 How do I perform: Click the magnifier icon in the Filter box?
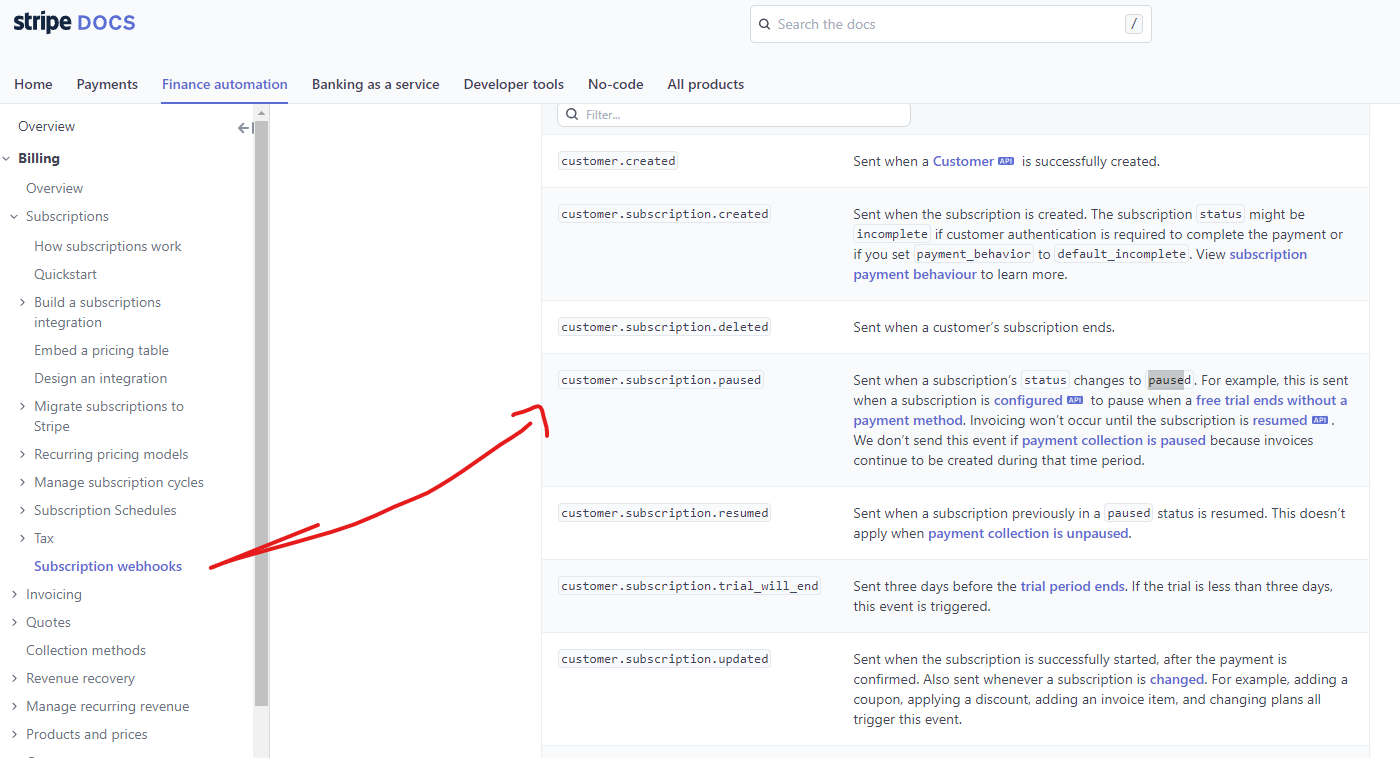click(x=572, y=115)
